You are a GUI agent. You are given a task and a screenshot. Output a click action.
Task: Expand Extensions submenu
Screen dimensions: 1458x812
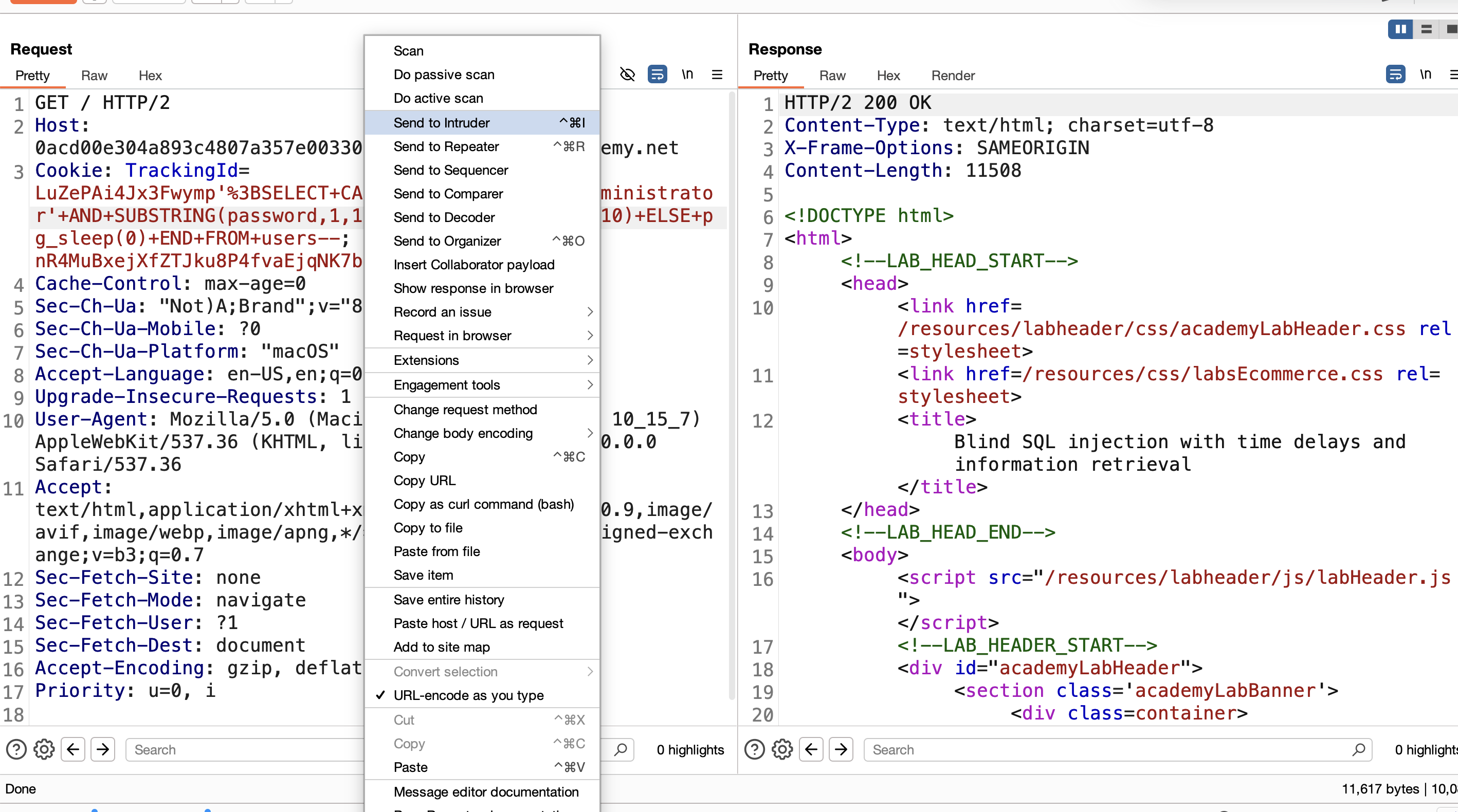point(482,360)
